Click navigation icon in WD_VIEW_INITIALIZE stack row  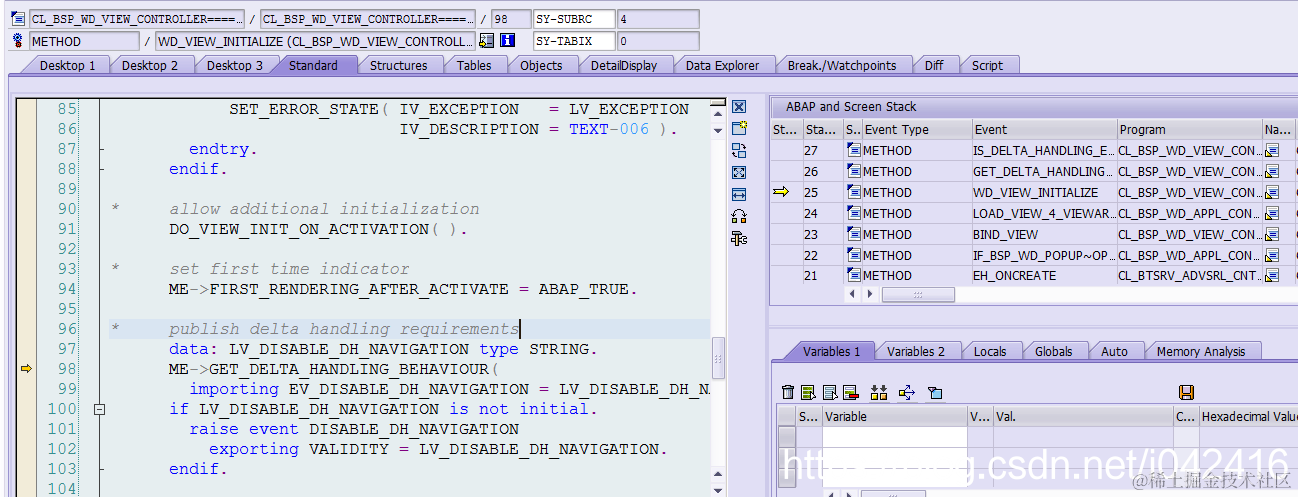click(x=1272, y=192)
